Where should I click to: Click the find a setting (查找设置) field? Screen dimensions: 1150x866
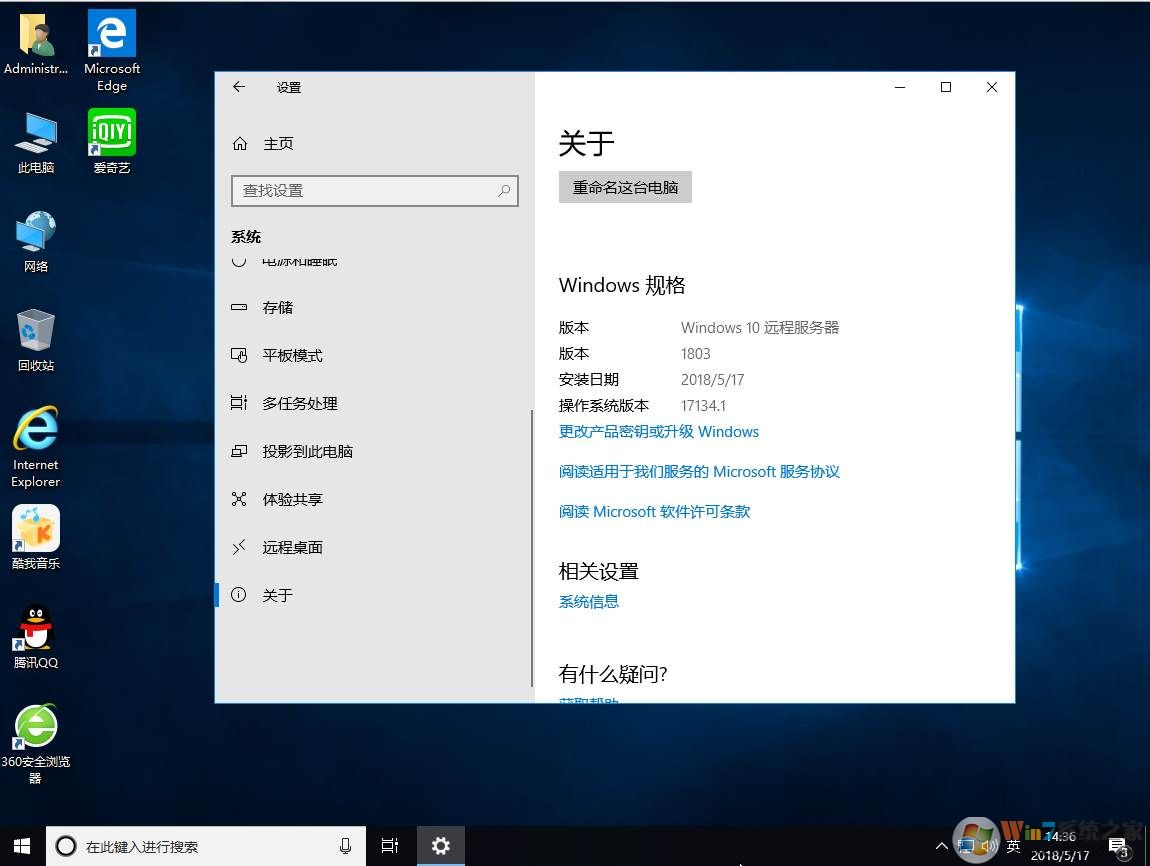click(x=365, y=190)
